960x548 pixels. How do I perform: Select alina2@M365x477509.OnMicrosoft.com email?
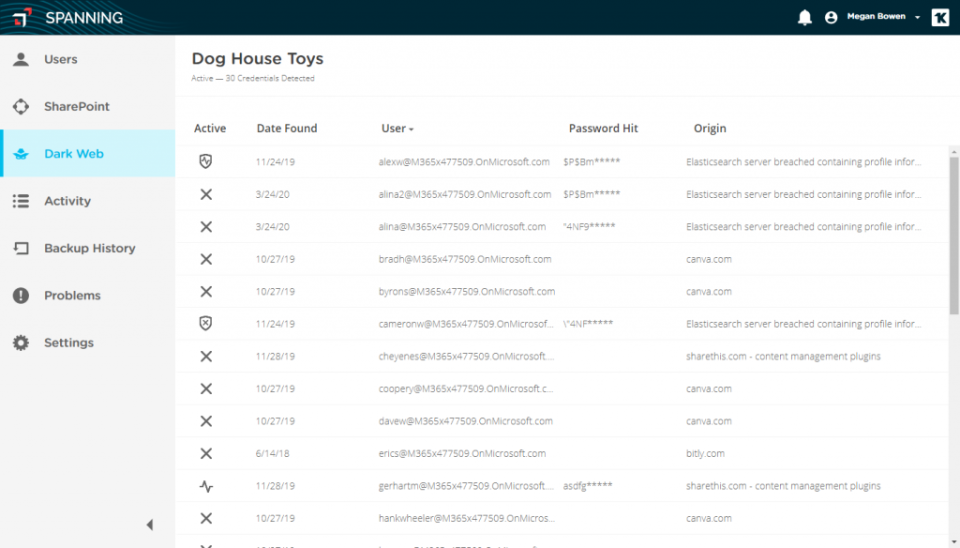tap(465, 194)
